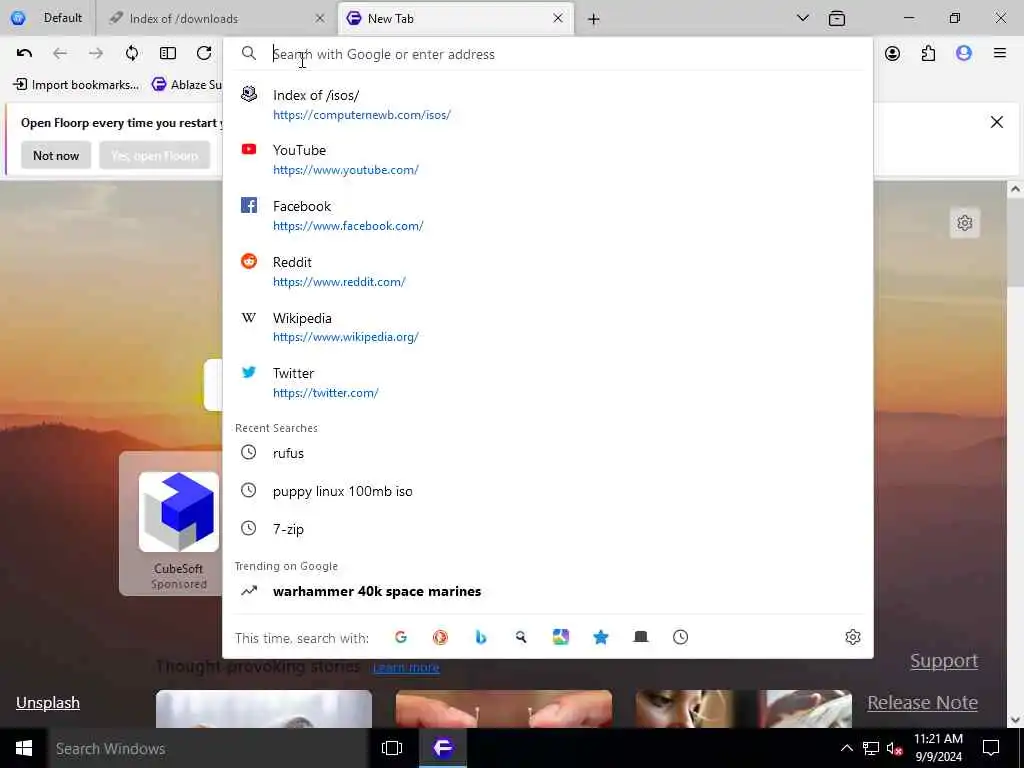1024x768 pixels.
Task: Select the Reddit suggestion
Action: [547, 272]
